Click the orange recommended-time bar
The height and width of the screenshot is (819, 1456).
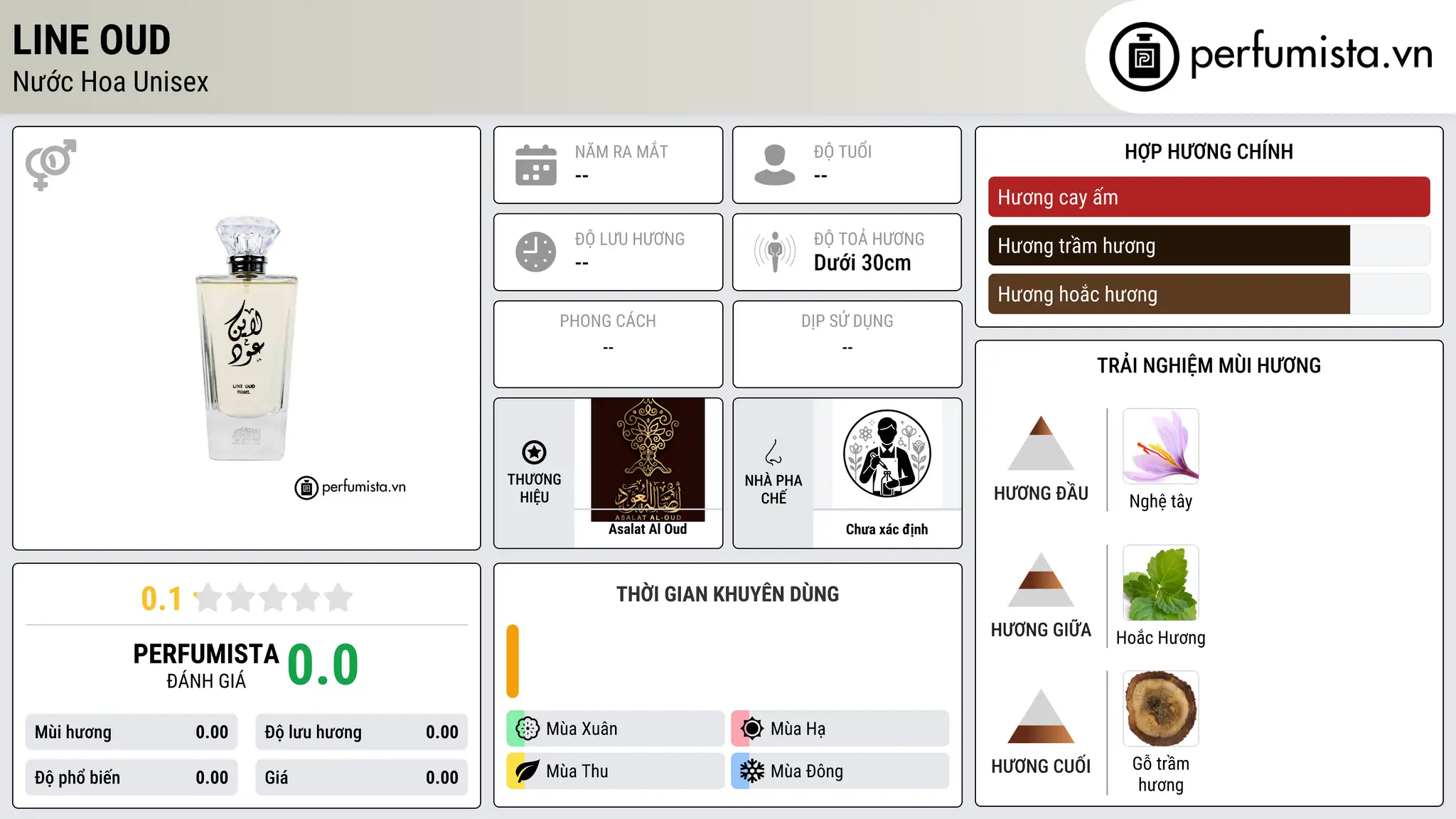[513, 661]
